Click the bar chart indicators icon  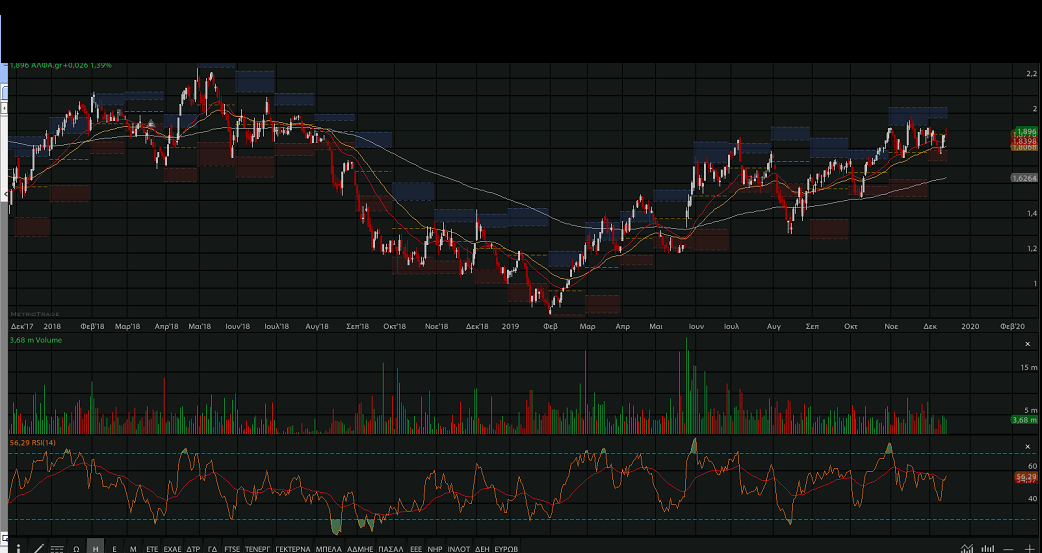tap(988, 548)
